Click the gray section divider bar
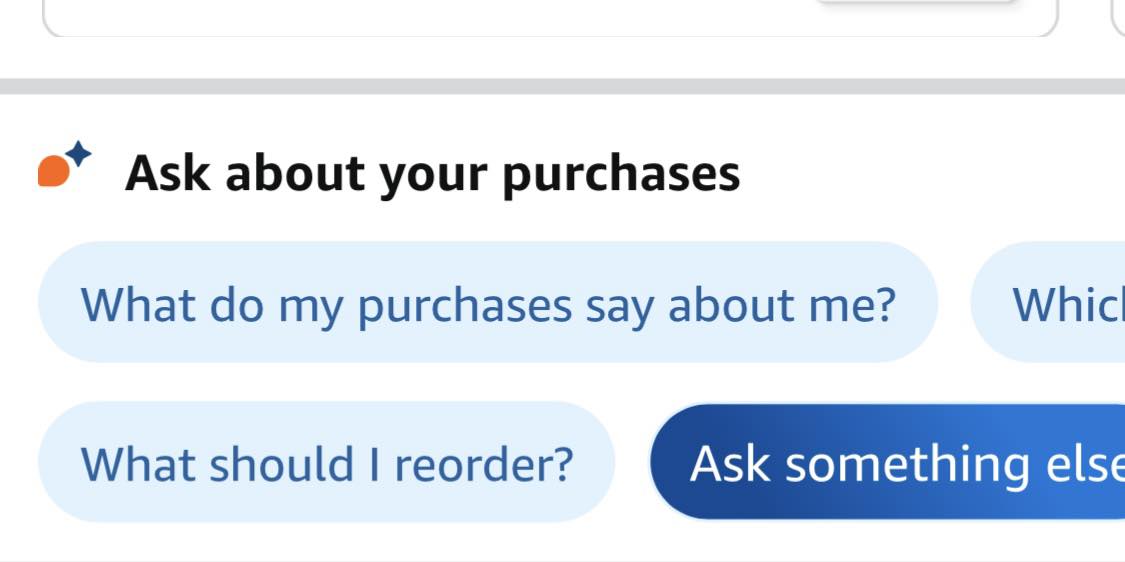The image size is (1125, 562). click(562, 86)
